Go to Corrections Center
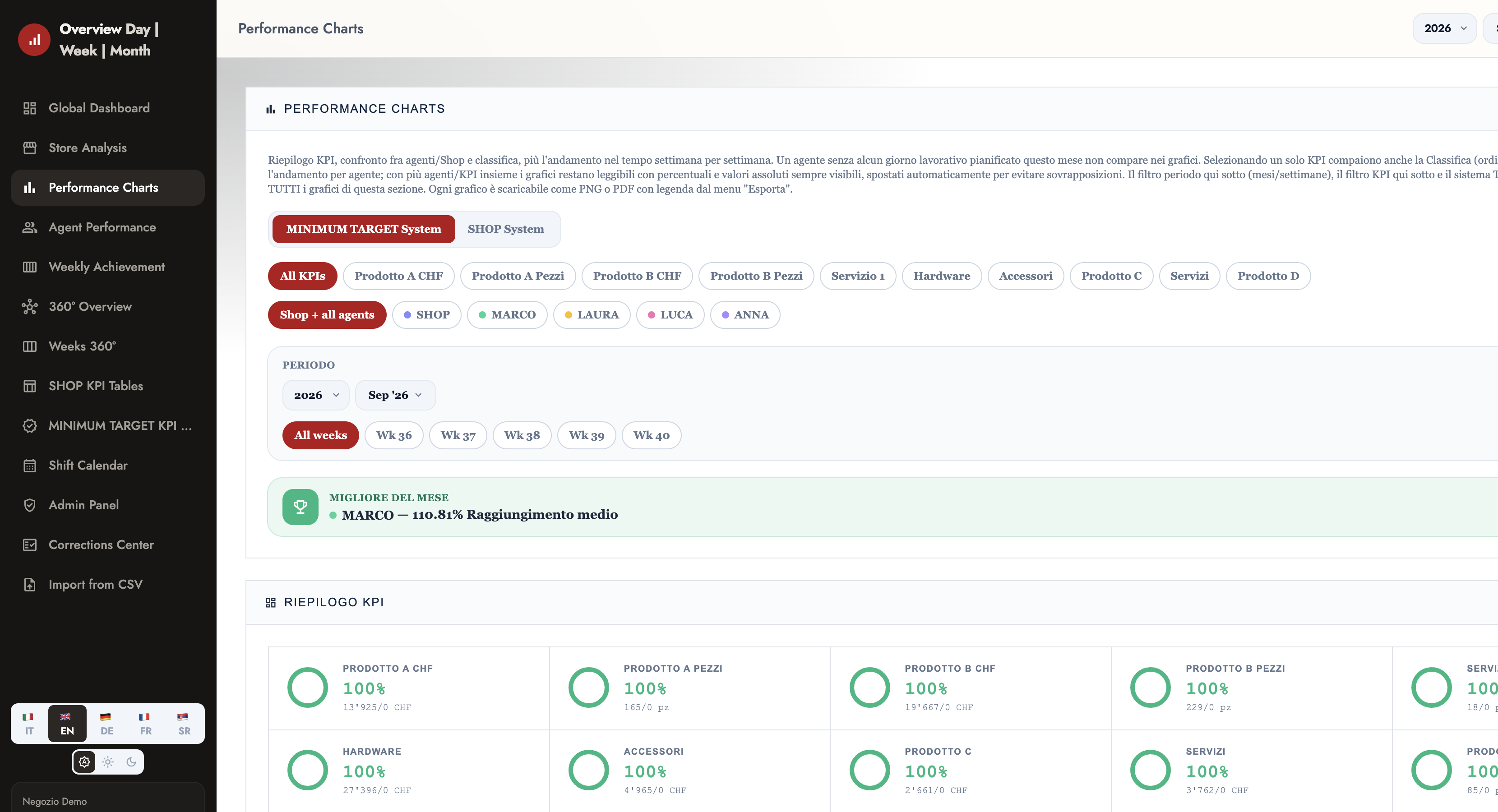The width and height of the screenshot is (1498, 812). click(x=107, y=545)
